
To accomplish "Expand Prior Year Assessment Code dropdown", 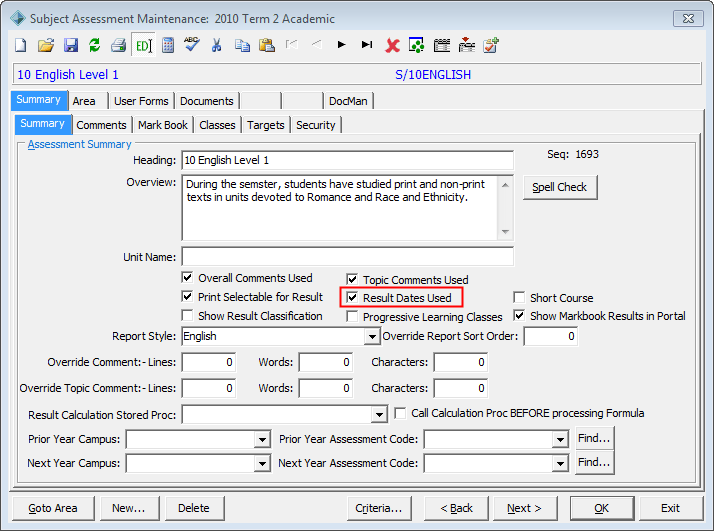I will click(560, 439).
